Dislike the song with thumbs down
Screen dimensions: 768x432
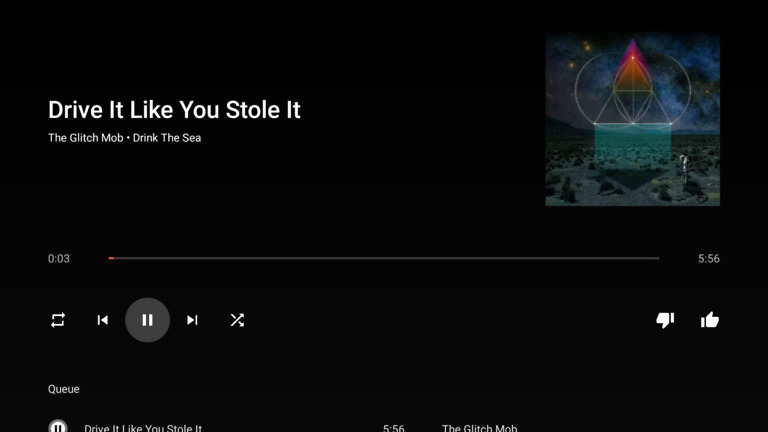(665, 320)
